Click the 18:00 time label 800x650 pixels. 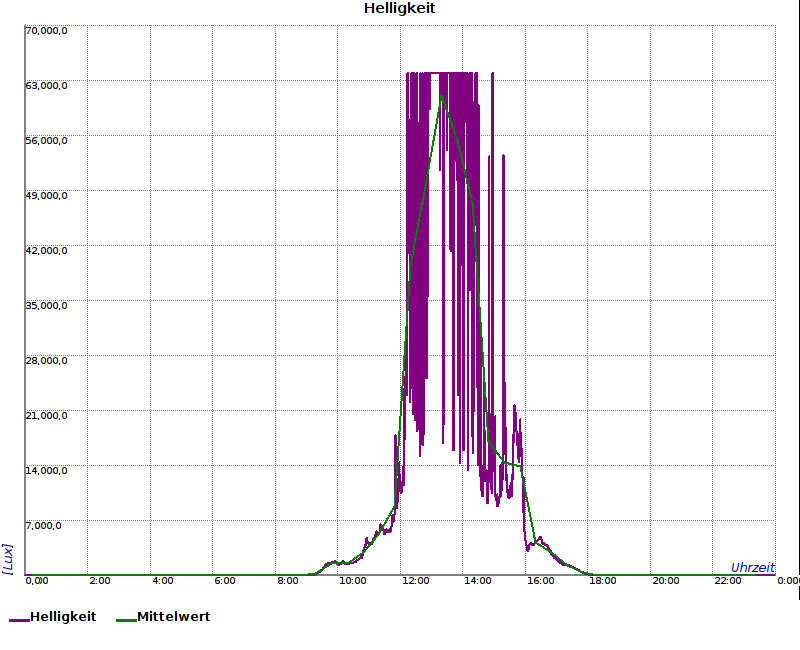point(603,581)
